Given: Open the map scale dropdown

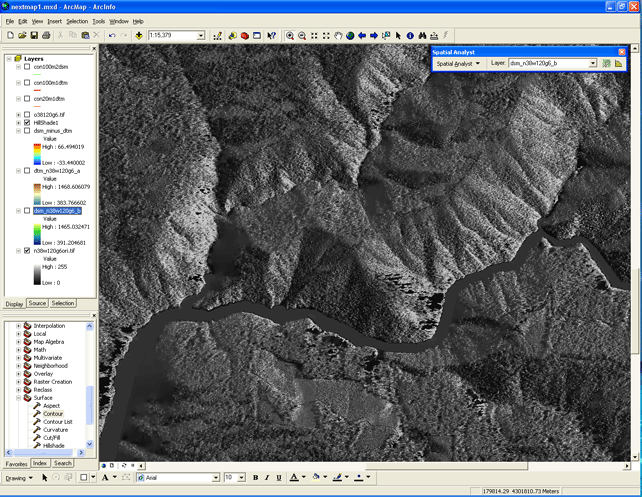Looking at the screenshot, I should 201,36.
